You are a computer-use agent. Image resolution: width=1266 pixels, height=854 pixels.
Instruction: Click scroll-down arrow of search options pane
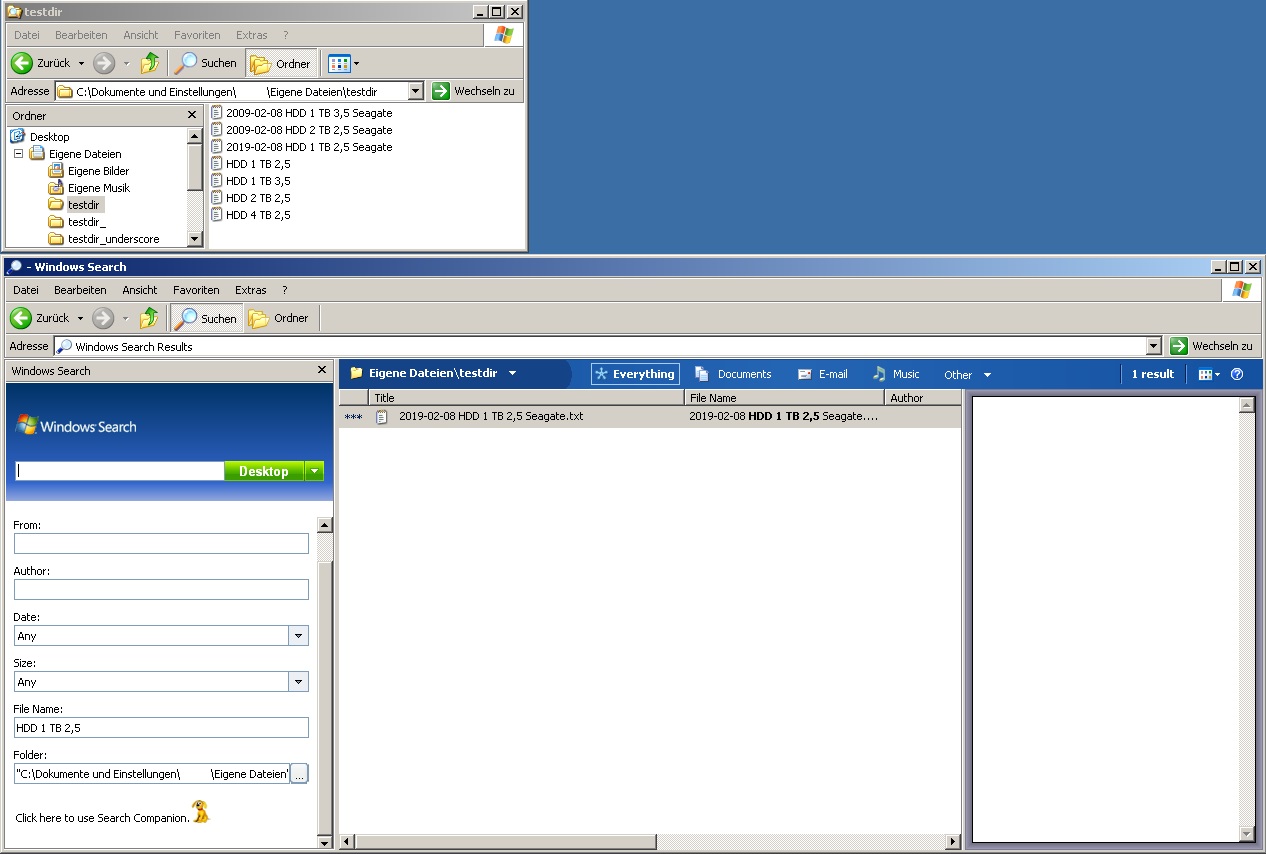click(x=324, y=842)
